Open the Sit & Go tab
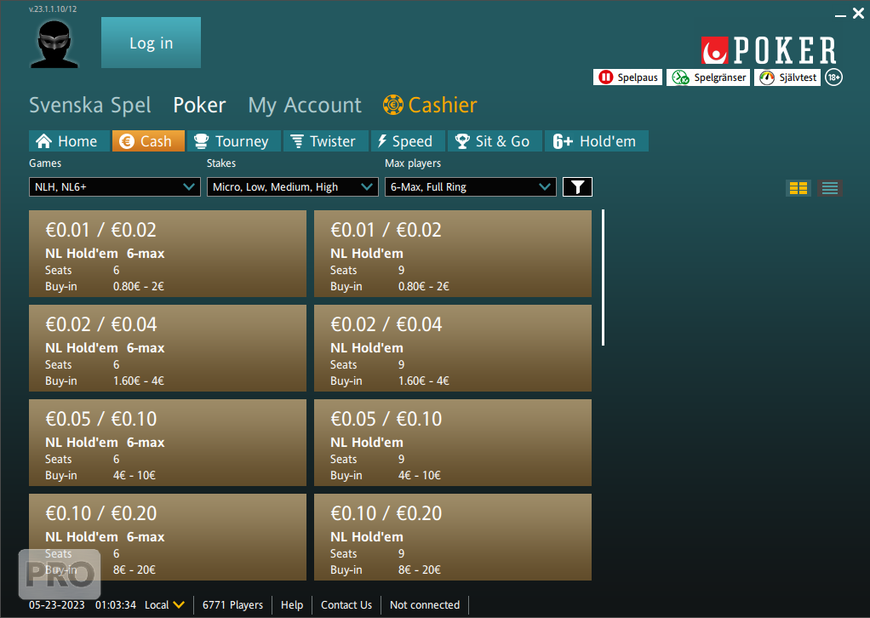The height and width of the screenshot is (618, 870). click(493, 141)
